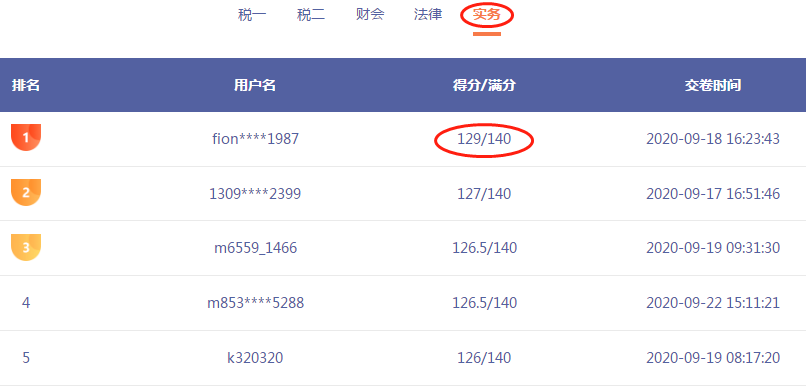
Task: Switch to the 税一 tab
Action: click(x=252, y=14)
